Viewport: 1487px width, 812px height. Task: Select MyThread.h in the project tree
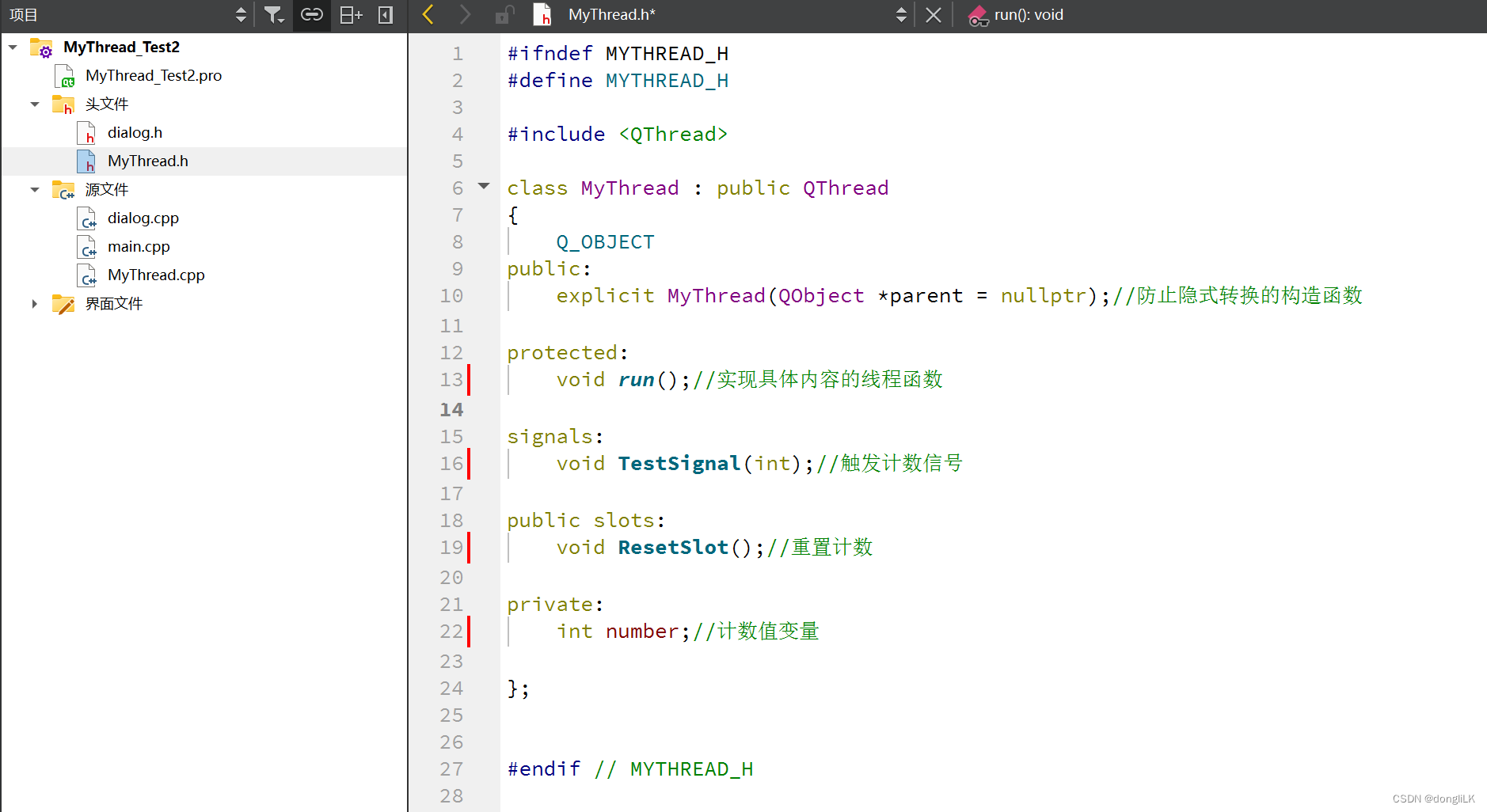(x=148, y=161)
